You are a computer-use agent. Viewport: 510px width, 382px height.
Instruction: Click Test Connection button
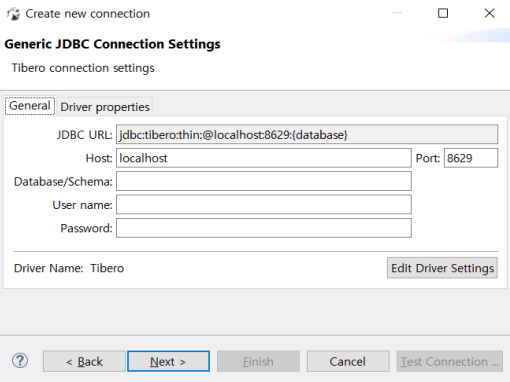pyautogui.click(x=450, y=361)
